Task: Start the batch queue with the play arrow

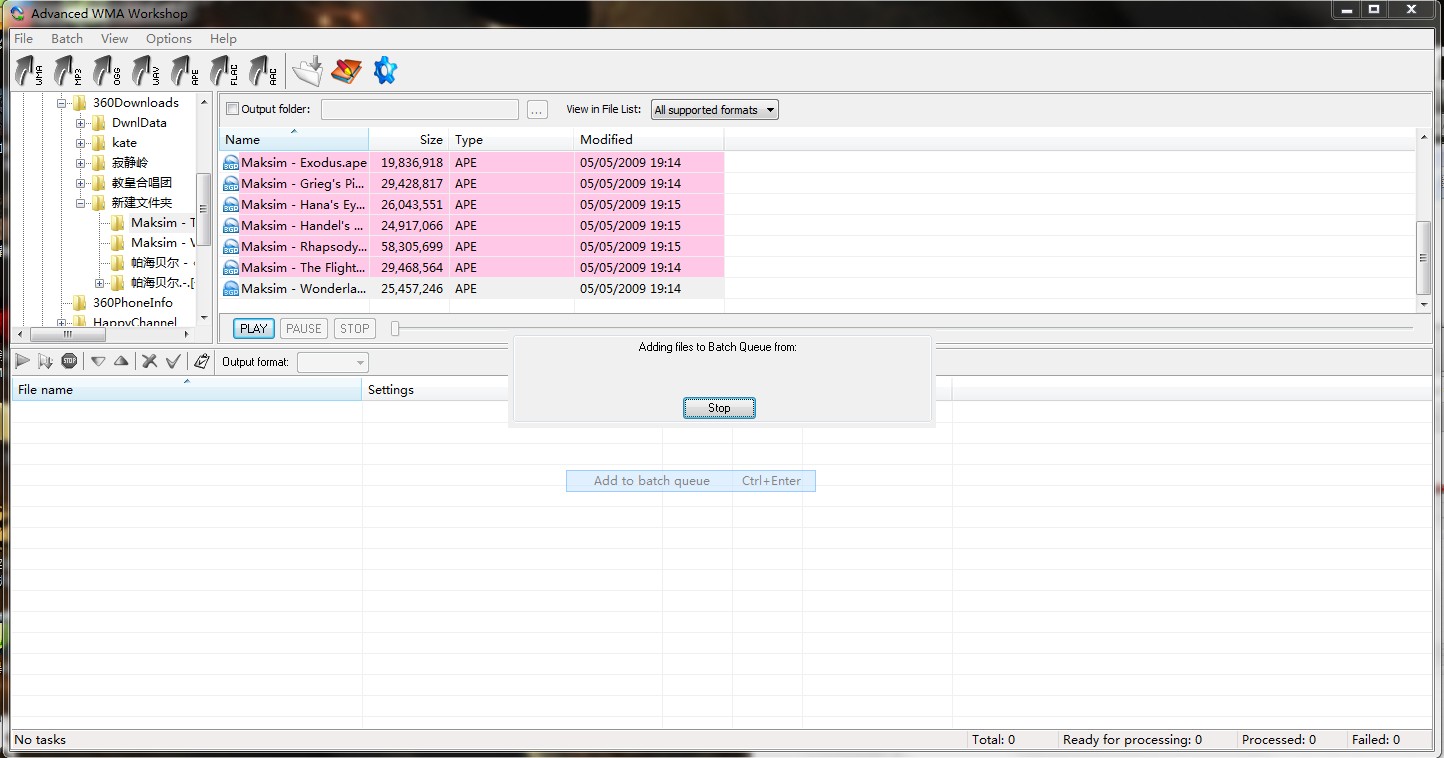Action: coord(22,361)
